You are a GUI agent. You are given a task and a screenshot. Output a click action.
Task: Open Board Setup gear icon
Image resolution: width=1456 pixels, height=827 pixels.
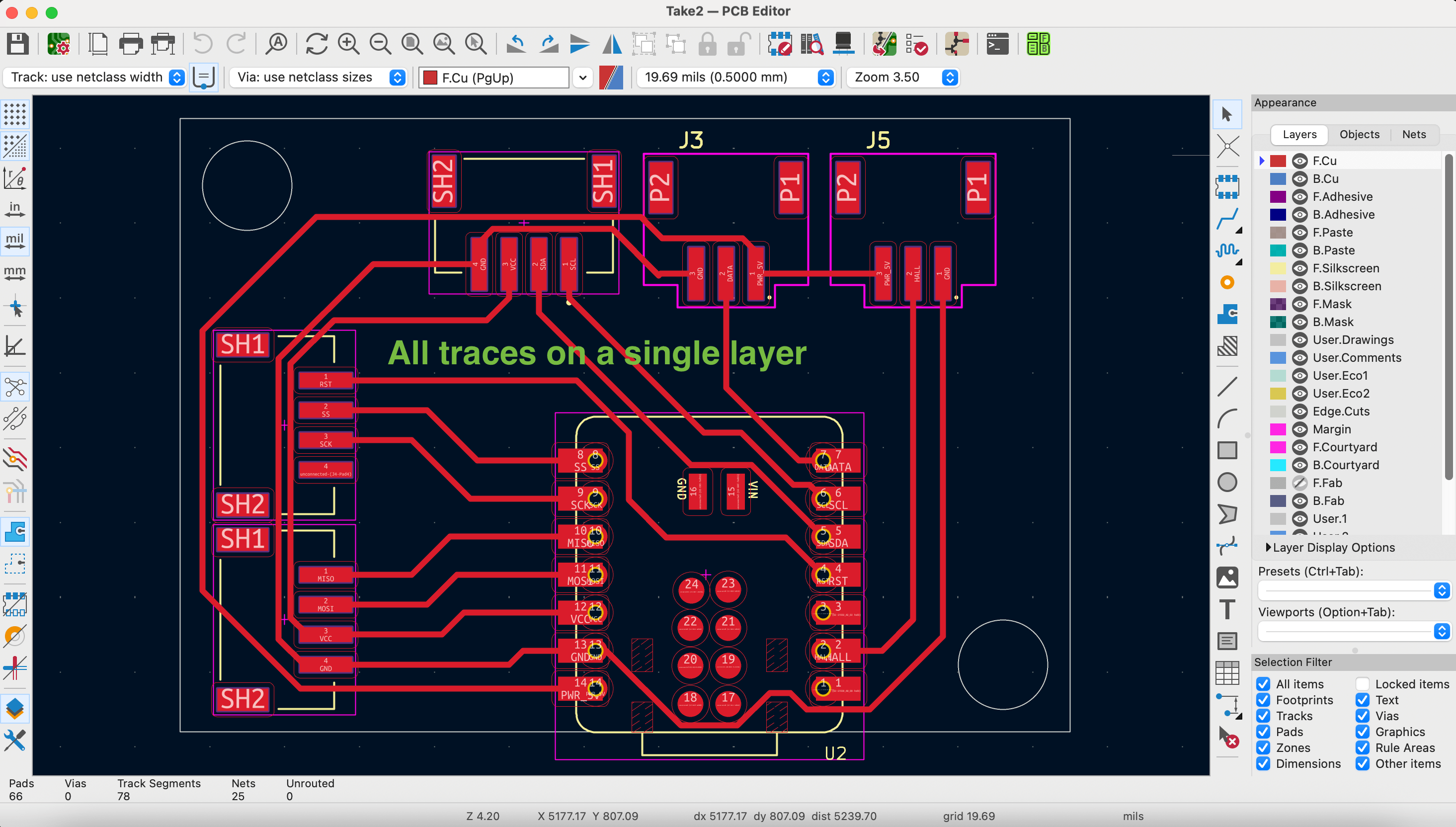pos(58,44)
